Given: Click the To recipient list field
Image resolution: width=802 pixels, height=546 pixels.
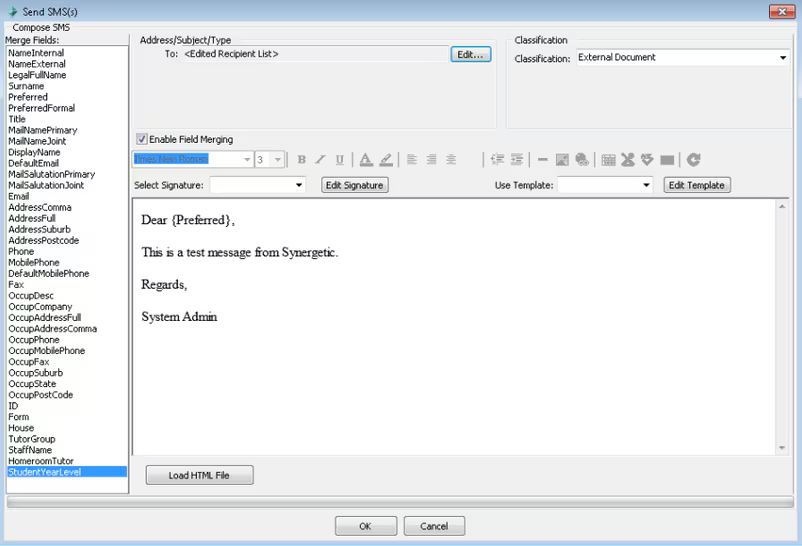Looking at the screenshot, I should (x=315, y=54).
